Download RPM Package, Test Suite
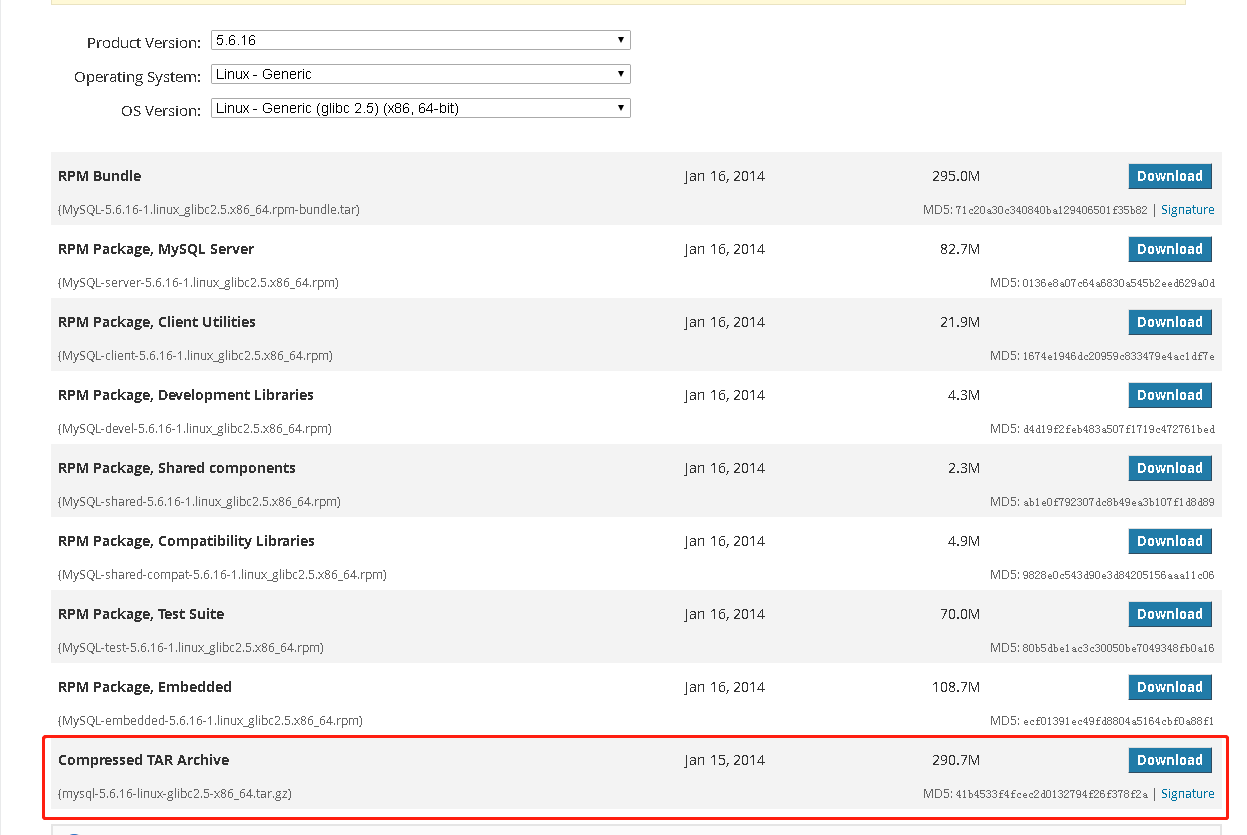This screenshot has height=835, width=1247. (1170, 614)
